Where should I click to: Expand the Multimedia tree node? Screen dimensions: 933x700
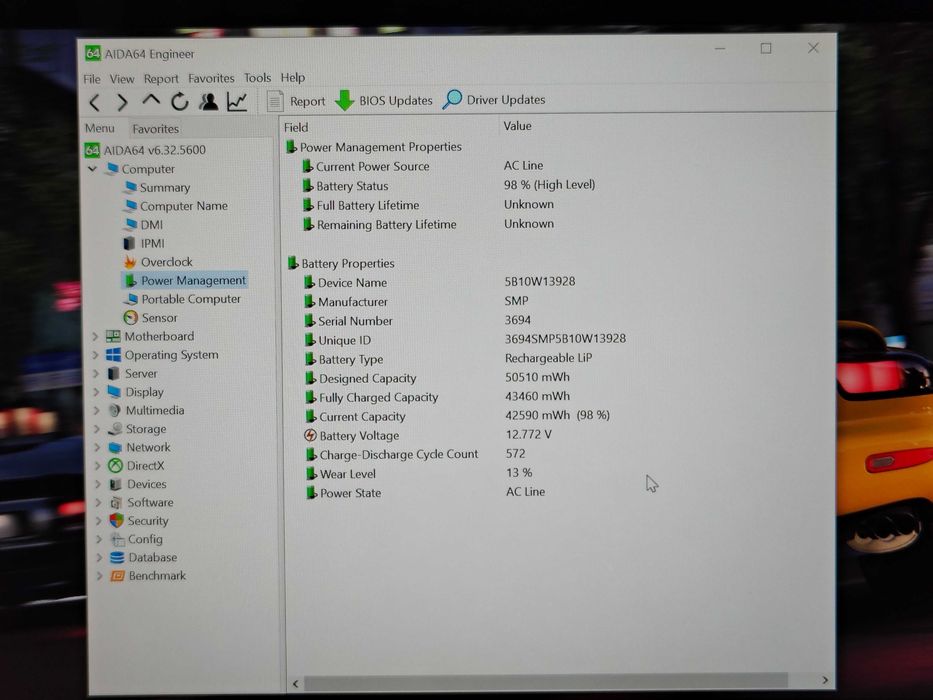pyautogui.click(x=97, y=411)
